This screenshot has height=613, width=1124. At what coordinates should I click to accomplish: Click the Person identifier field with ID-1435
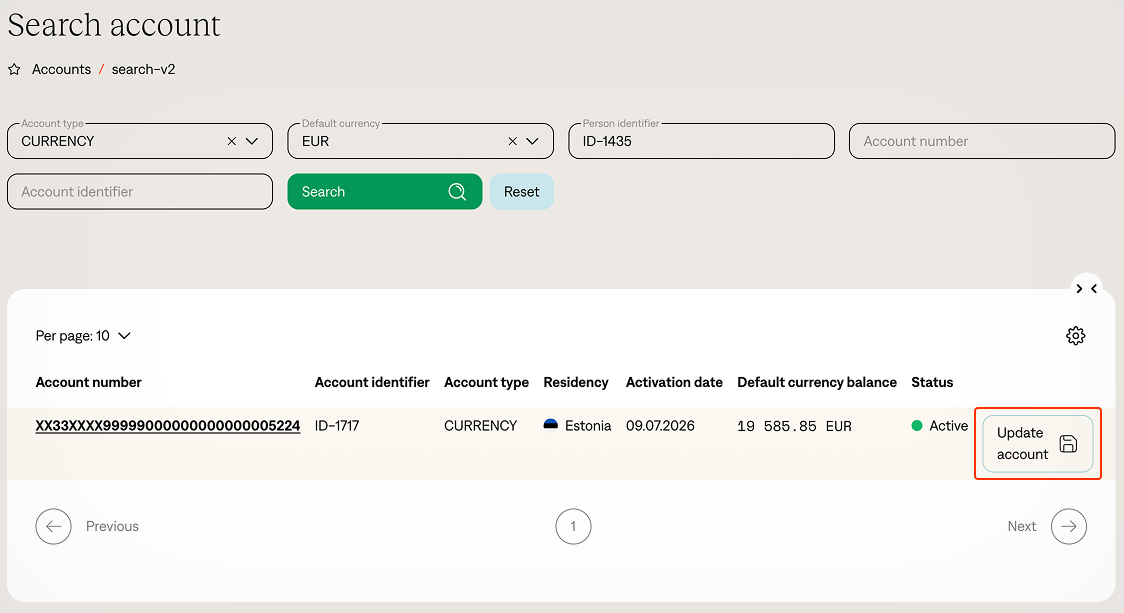pos(701,141)
